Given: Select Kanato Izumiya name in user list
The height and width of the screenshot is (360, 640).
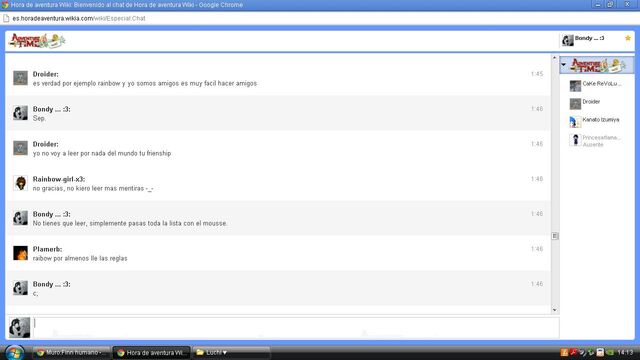Looking at the screenshot, I should pos(600,120).
